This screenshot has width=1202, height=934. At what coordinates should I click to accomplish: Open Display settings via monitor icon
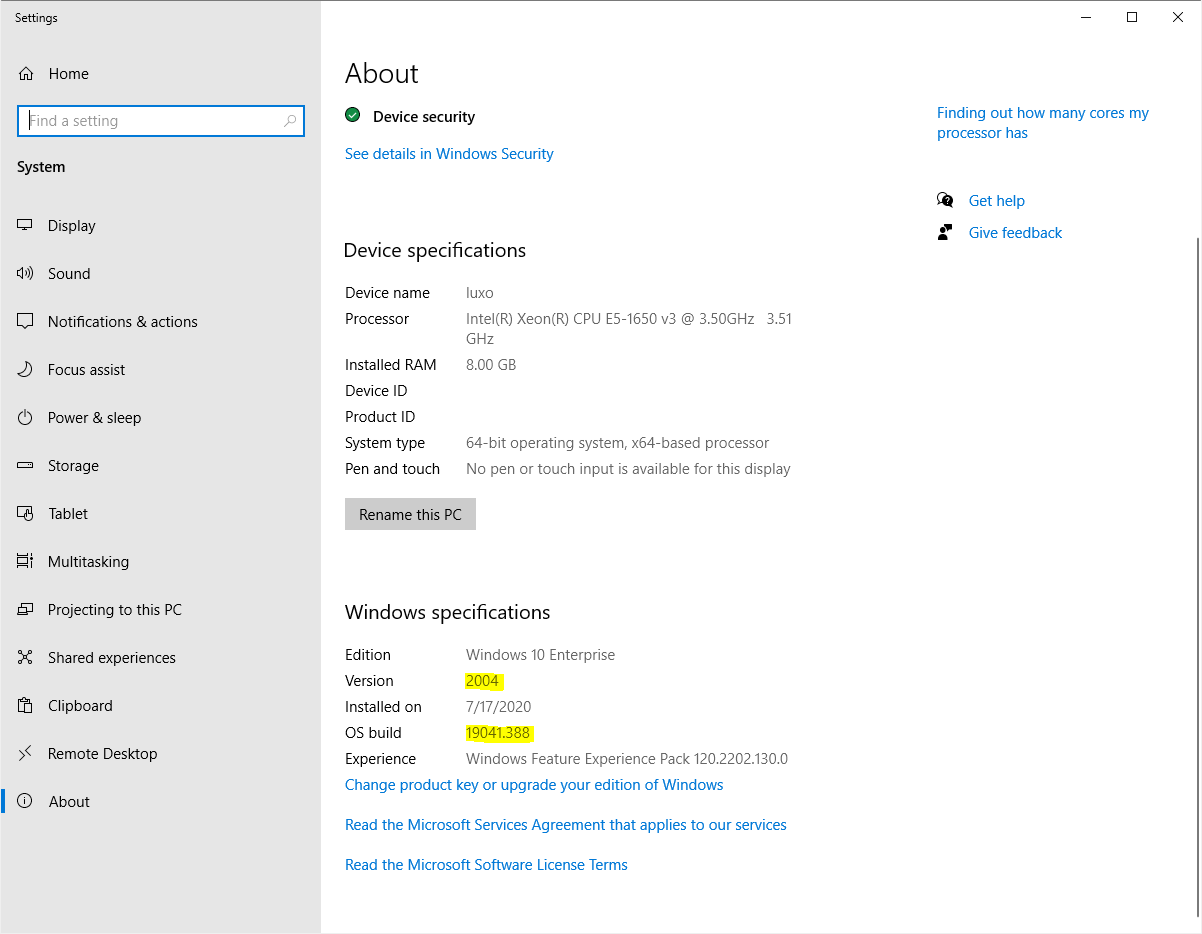tap(26, 226)
